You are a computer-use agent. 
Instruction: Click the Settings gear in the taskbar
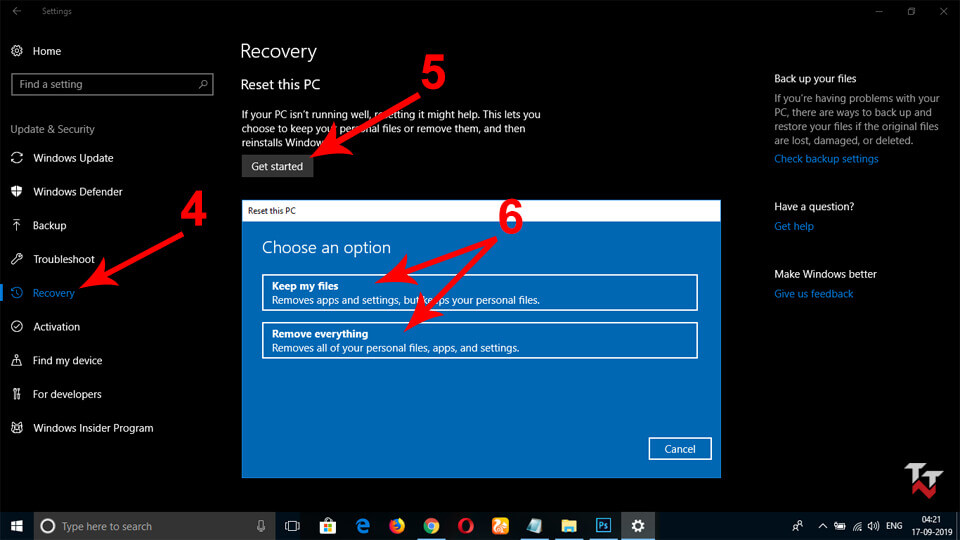pyautogui.click(x=638, y=526)
